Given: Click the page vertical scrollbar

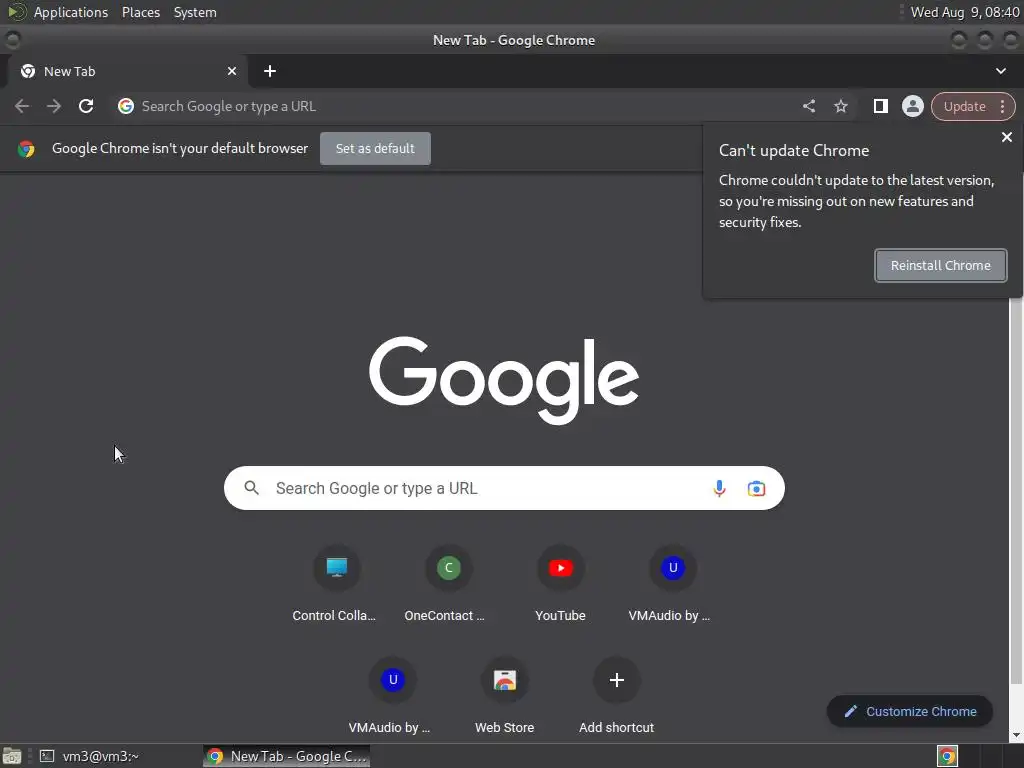Looking at the screenshot, I should pos(1016,490).
